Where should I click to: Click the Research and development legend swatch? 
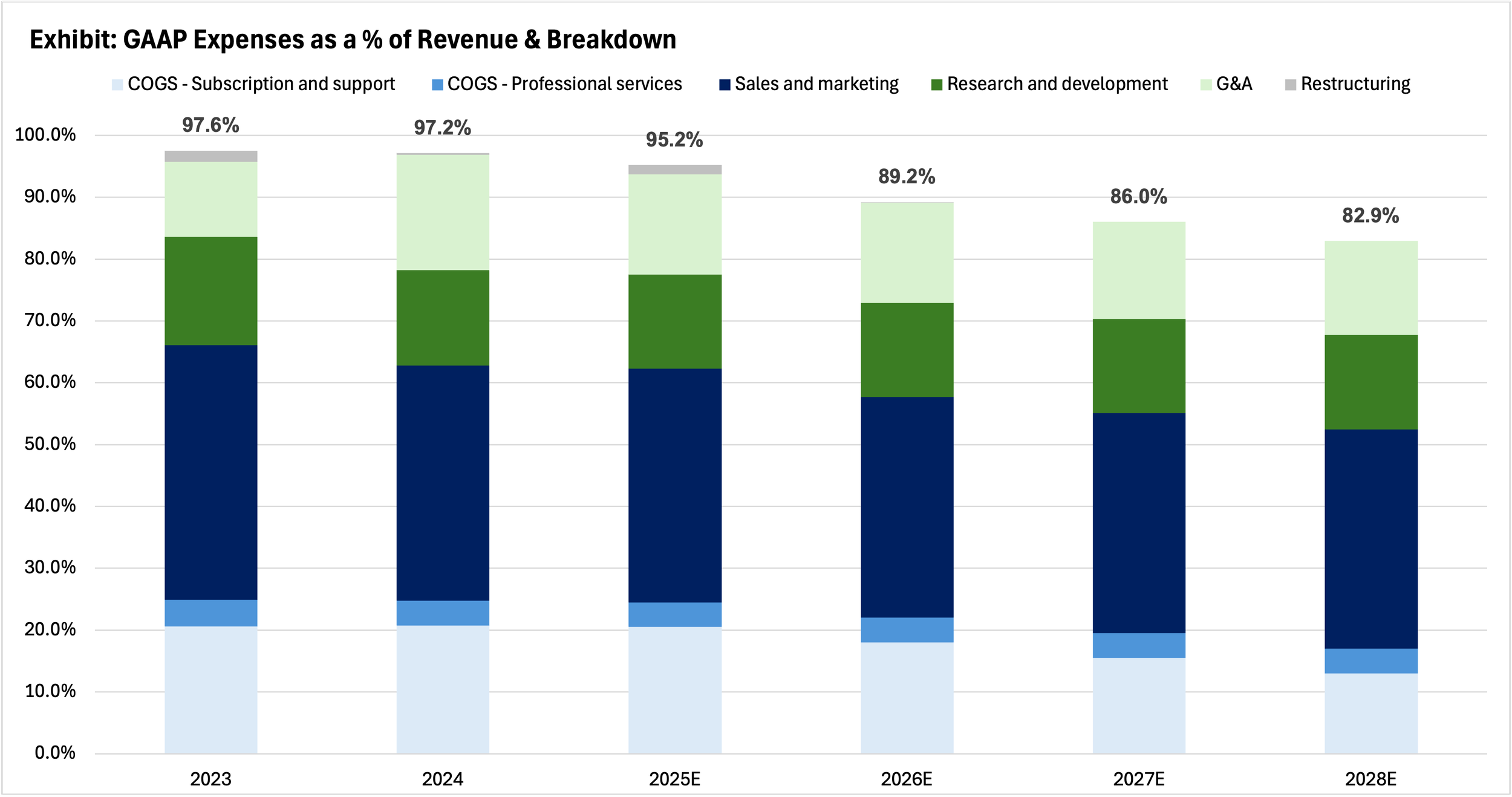pos(937,85)
